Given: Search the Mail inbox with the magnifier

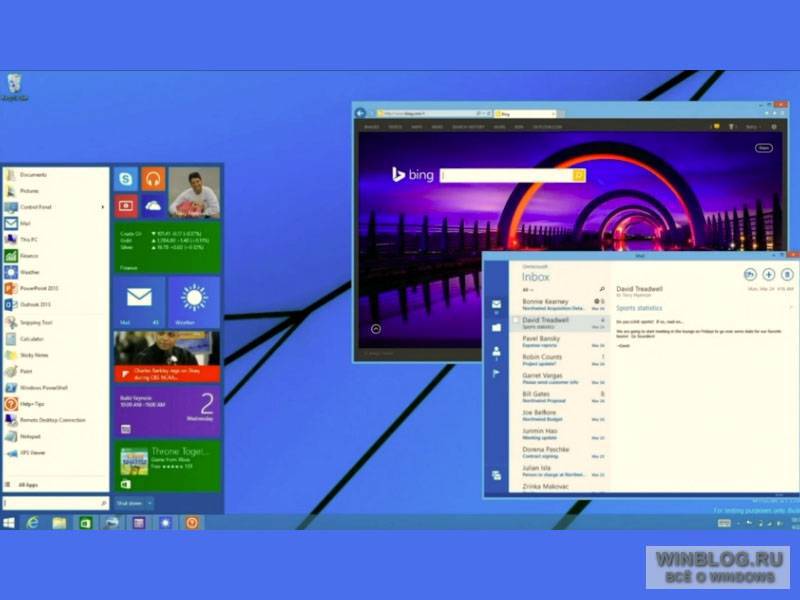Looking at the screenshot, I should pyautogui.click(x=602, y=290).
